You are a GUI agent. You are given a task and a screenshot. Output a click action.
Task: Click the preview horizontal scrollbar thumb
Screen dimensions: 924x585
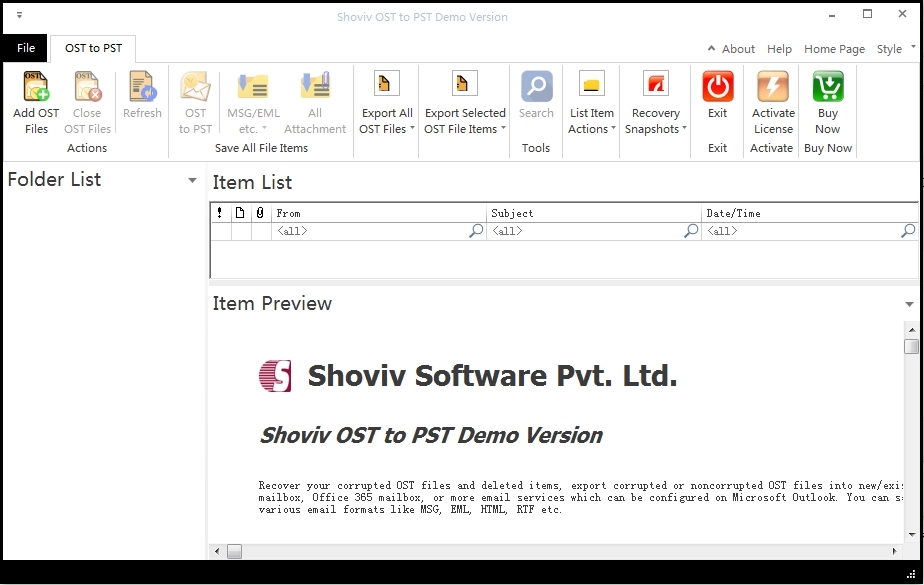coord(235,551)
